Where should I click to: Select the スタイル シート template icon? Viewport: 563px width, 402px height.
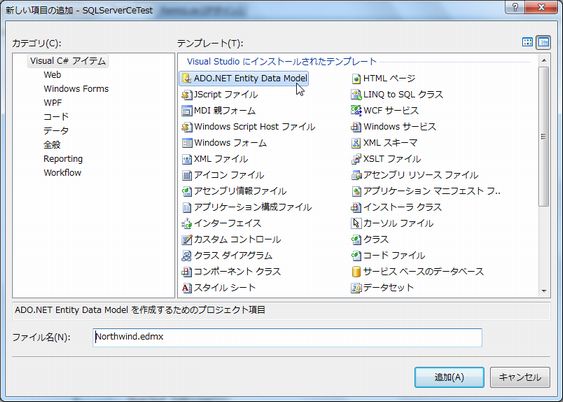point(186,288)
